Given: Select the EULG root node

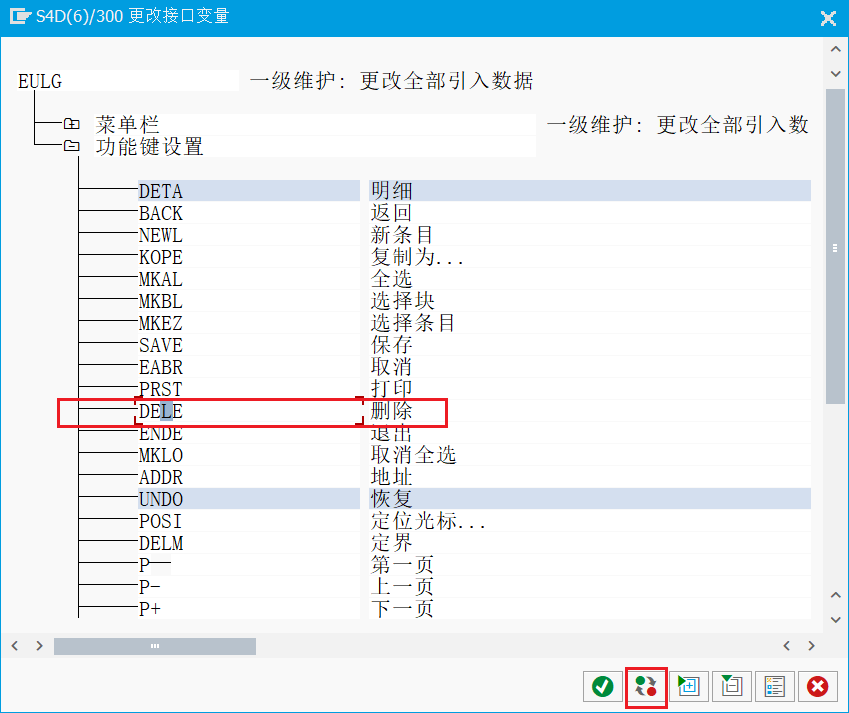Looking at the screenshot, I should [x=40, y=81].
